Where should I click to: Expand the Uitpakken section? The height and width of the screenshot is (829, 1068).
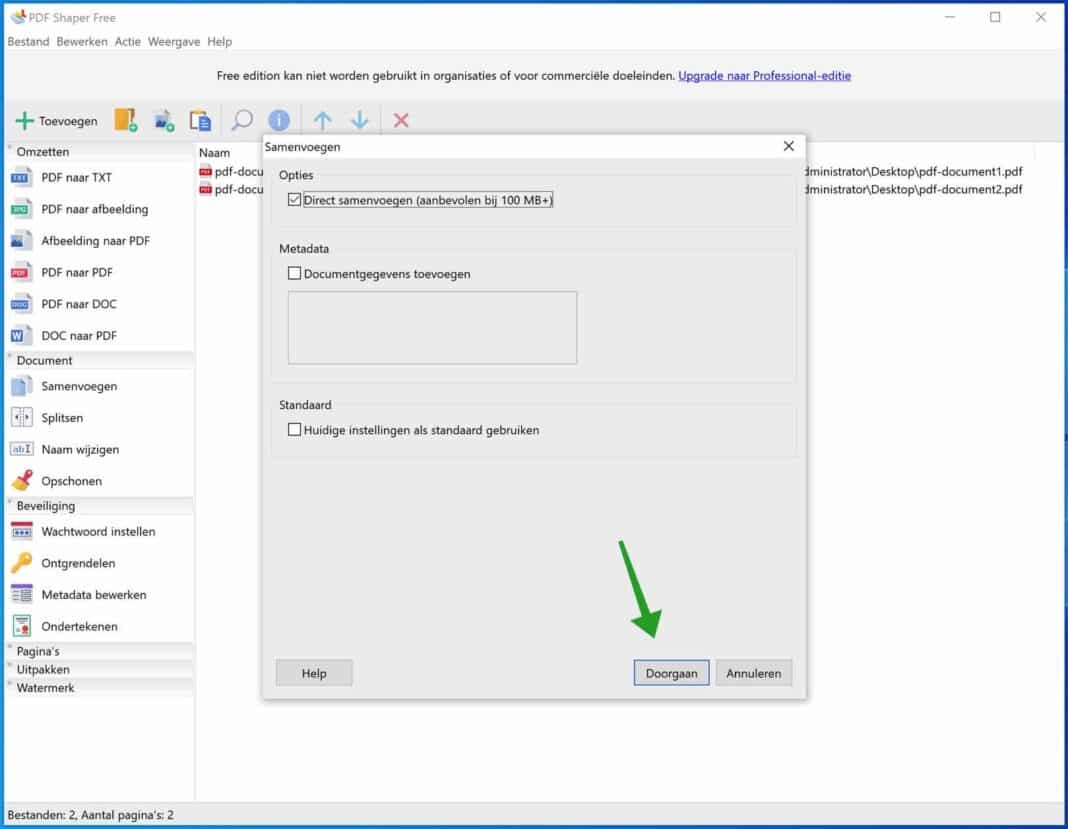tap(99, 670)
